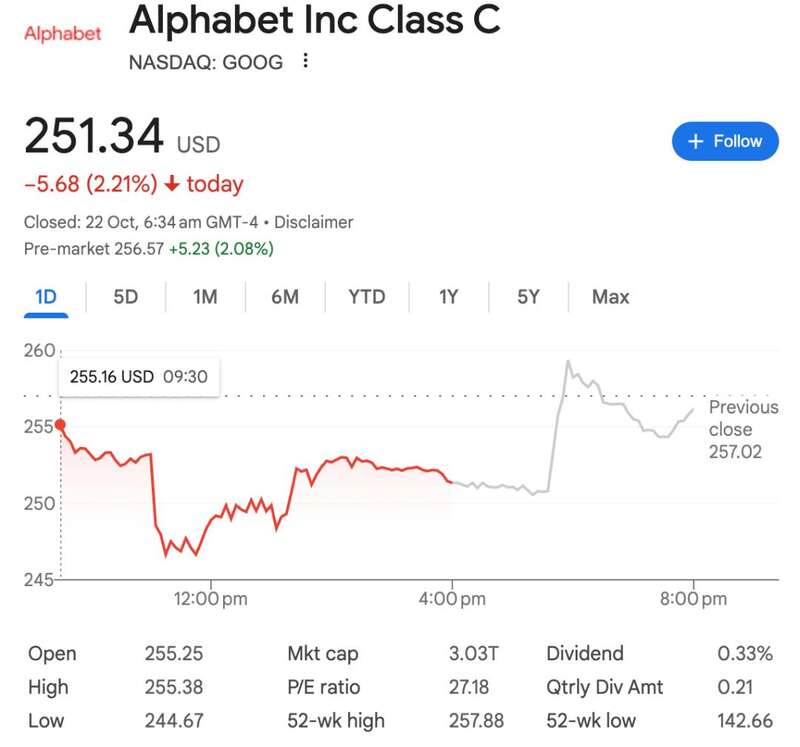This screenshot has width=800, height=747.
Task: Click the Alphabet logo
Action: click(62, 34)
